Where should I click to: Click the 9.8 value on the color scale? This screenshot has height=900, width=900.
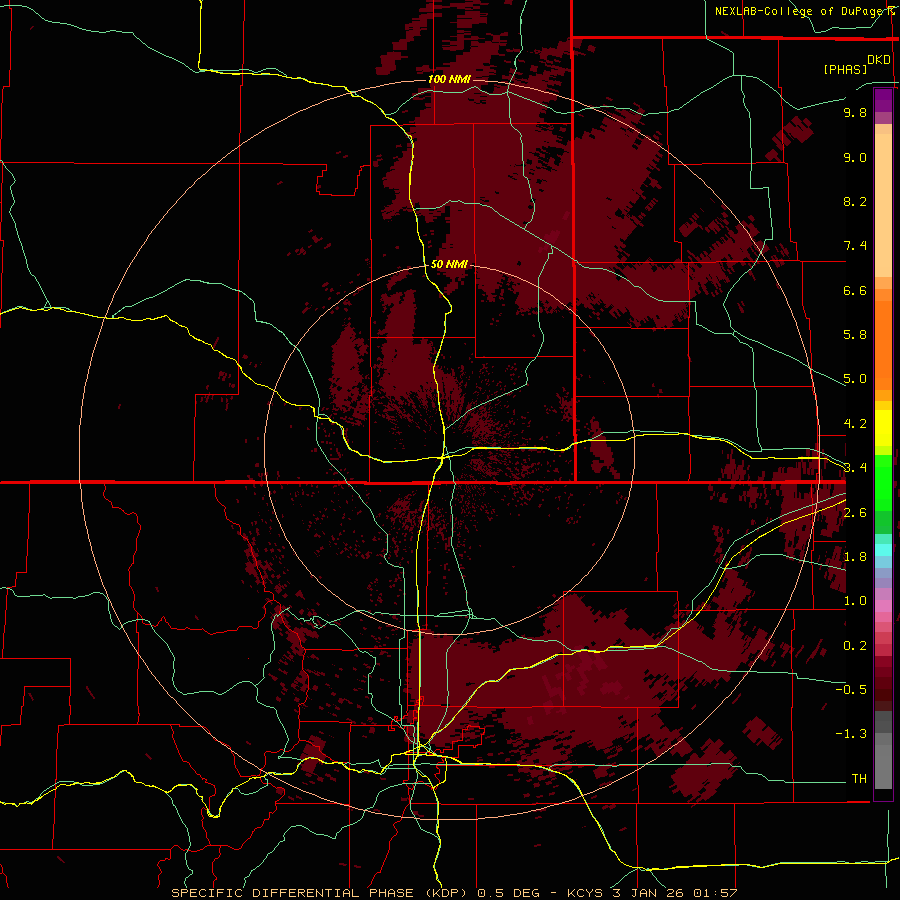[x=855, y=112]
